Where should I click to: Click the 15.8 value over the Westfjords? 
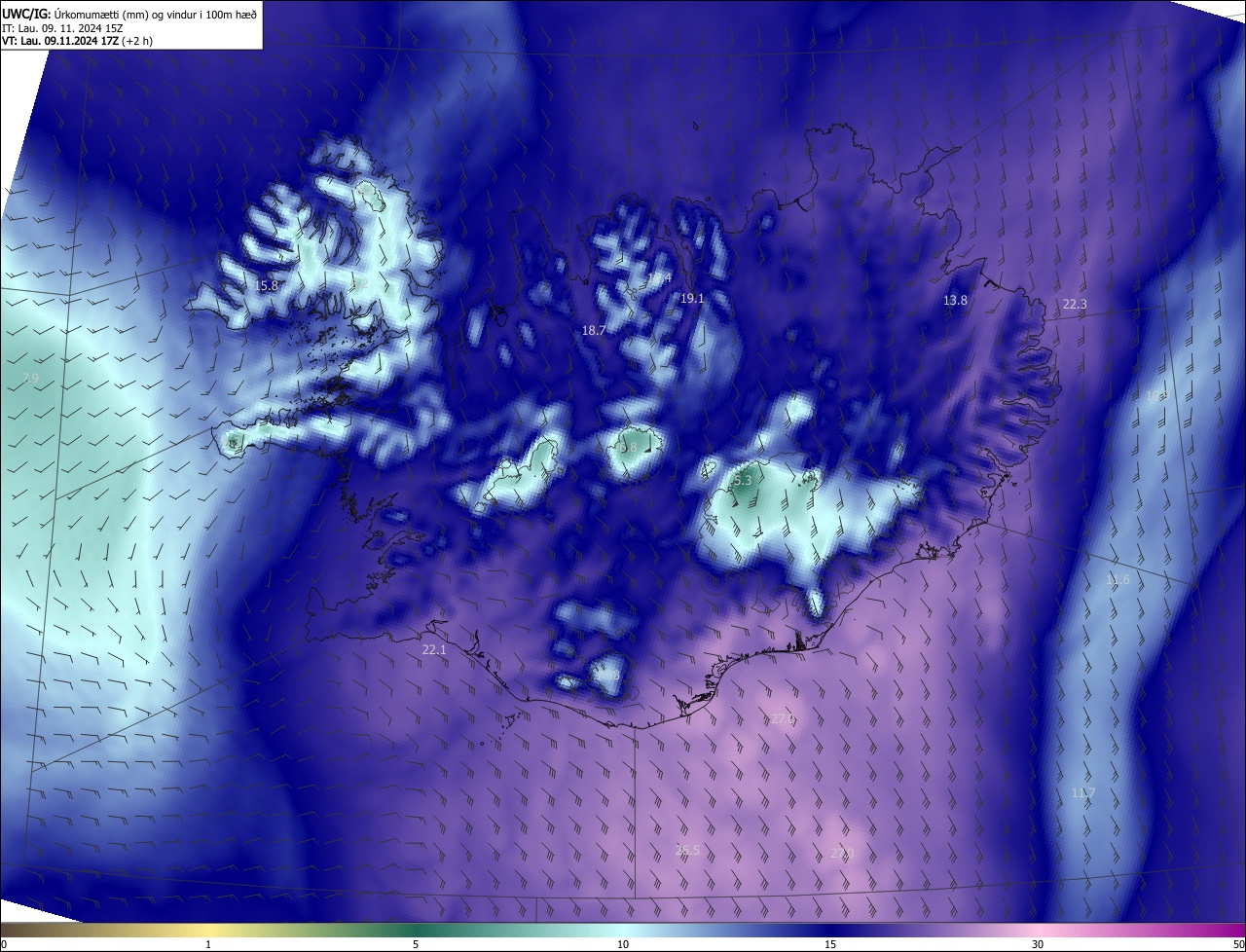click(x=266, y=286)
